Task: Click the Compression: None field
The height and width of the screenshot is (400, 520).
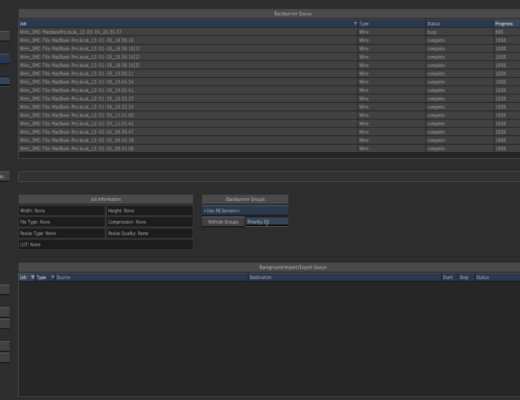Action: 150,222
